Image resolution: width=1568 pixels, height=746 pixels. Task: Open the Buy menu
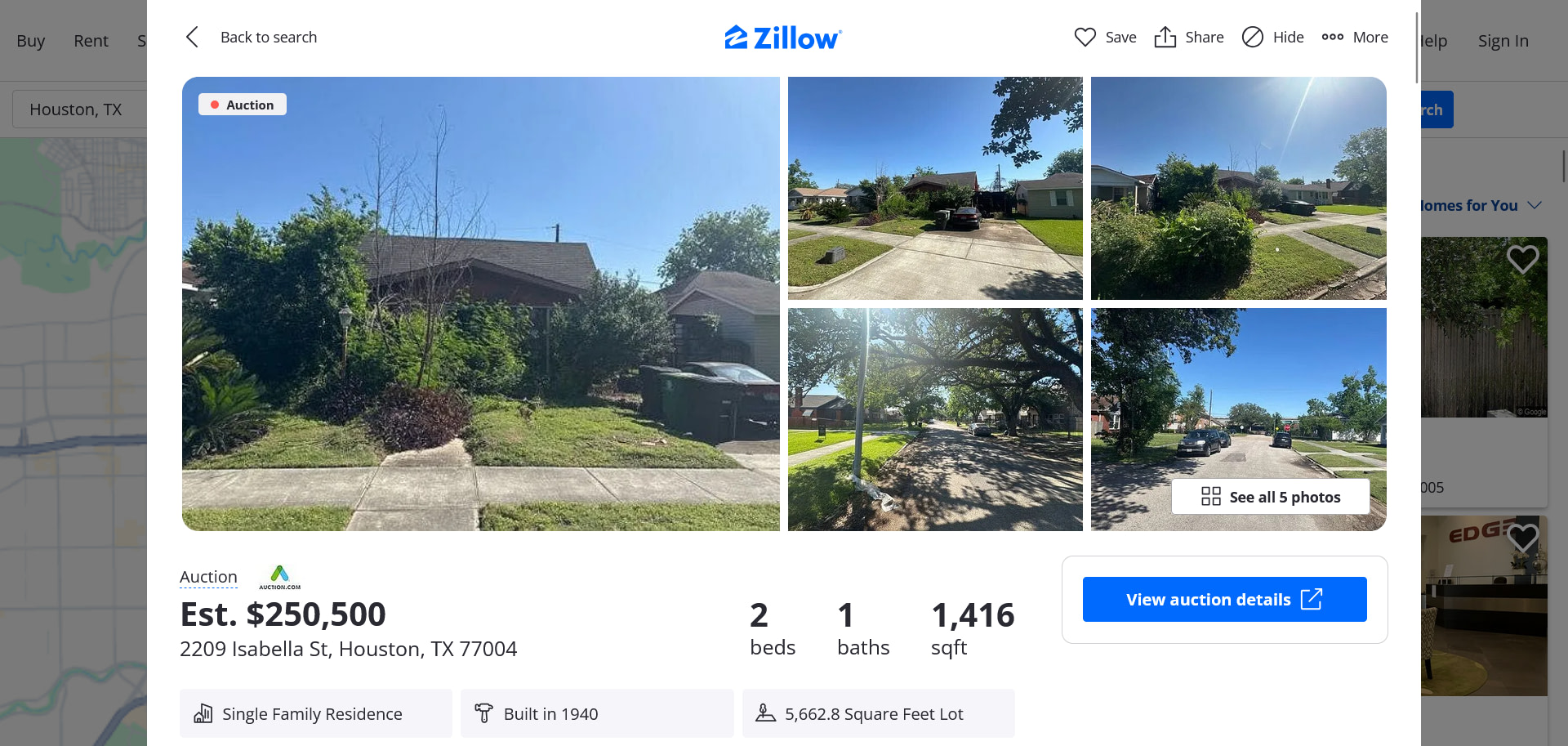31,41
